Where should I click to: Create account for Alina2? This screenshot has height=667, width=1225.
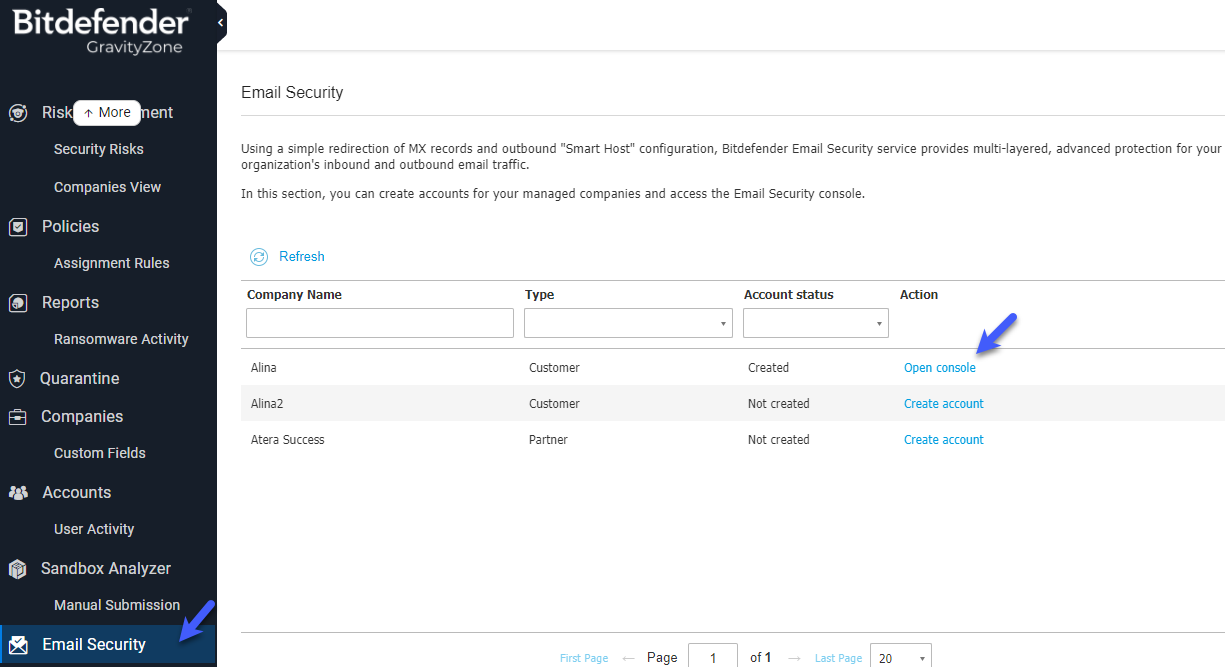point(944,404)
